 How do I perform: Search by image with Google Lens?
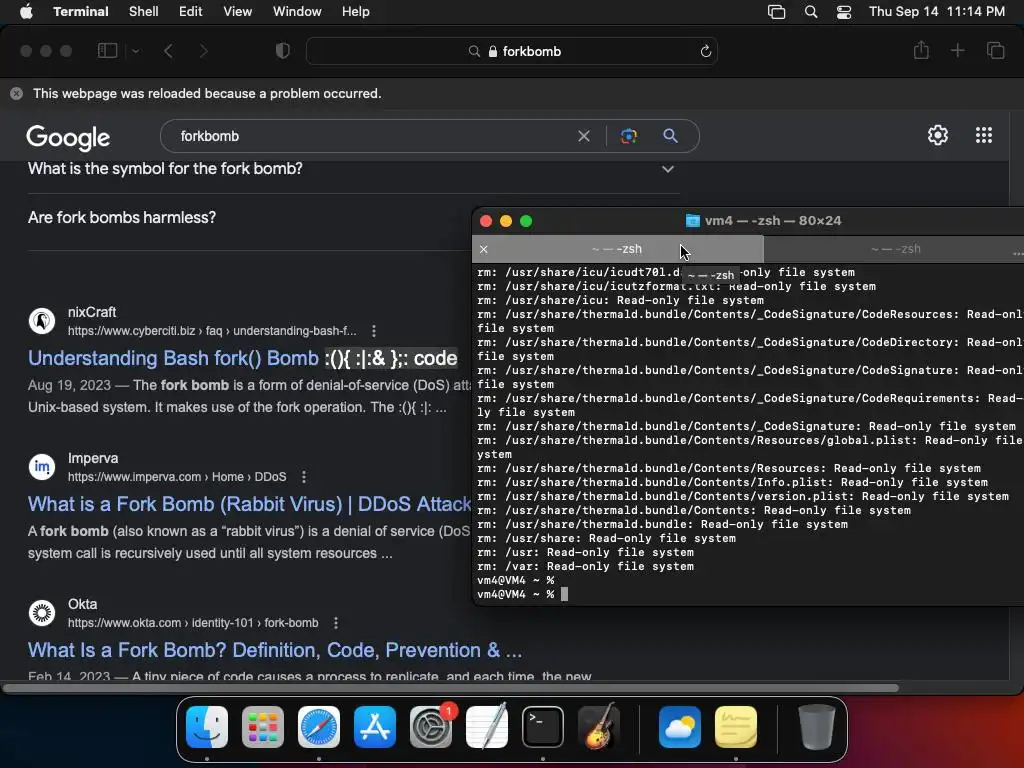click(x=628, y=136)
